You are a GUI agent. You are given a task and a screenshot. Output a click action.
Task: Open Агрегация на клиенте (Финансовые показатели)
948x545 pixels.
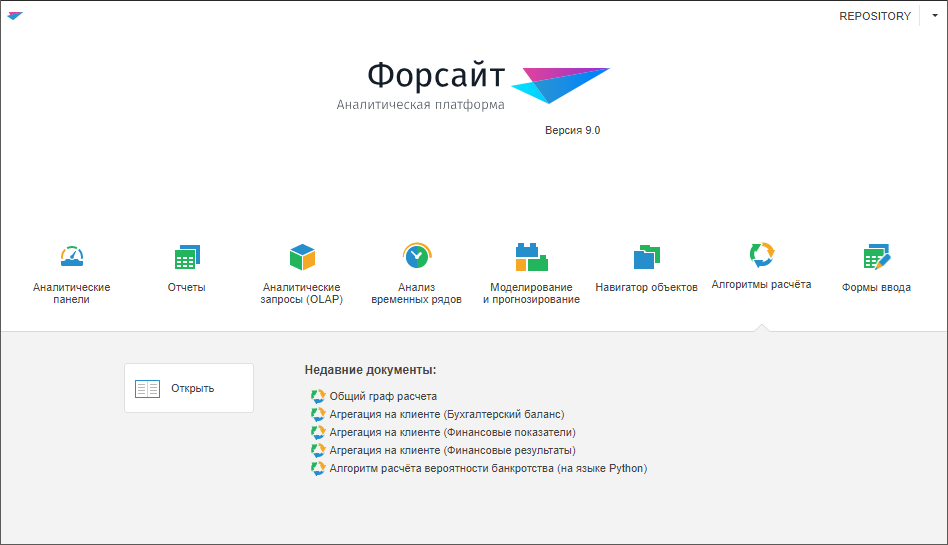[452, 432]
